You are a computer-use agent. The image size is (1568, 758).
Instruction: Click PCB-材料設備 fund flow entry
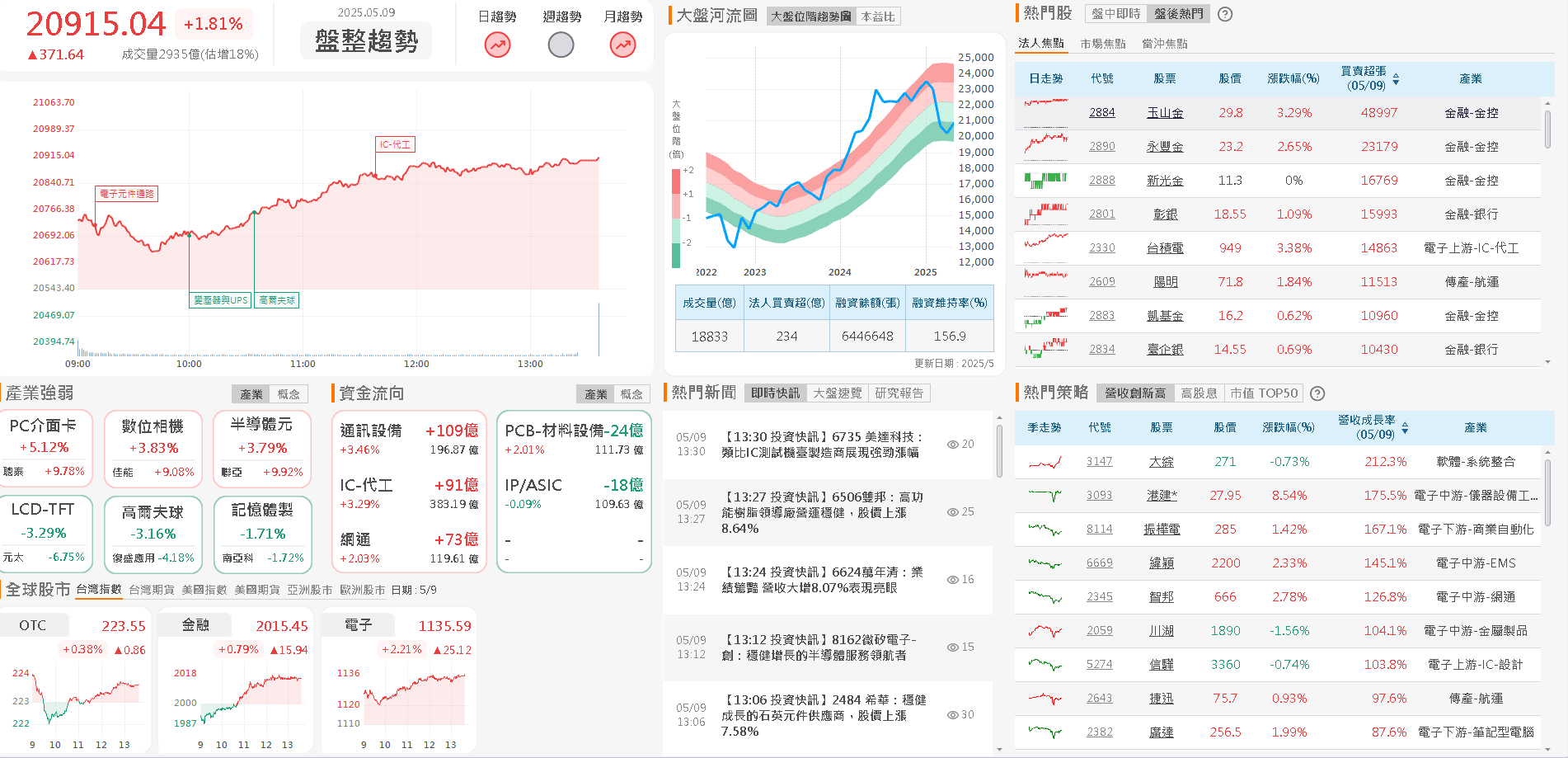point(574,440)
